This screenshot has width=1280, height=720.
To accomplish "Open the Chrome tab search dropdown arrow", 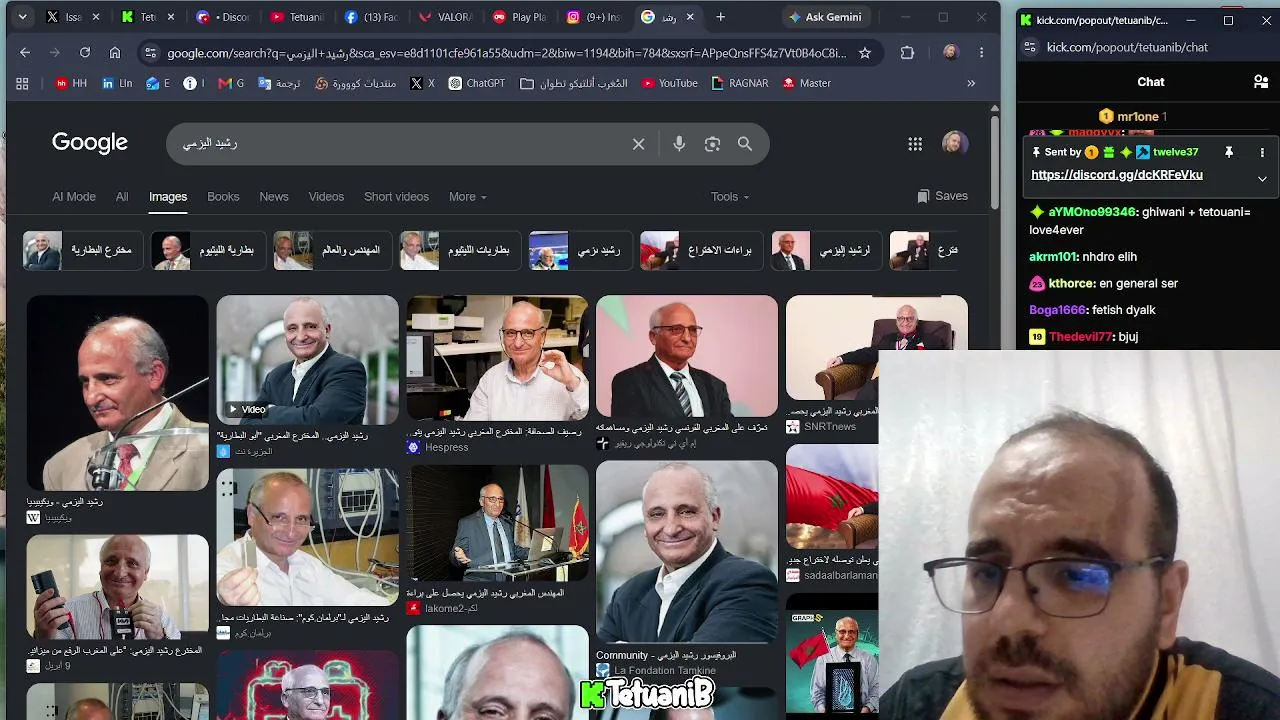I will click(x=22, y=17).
